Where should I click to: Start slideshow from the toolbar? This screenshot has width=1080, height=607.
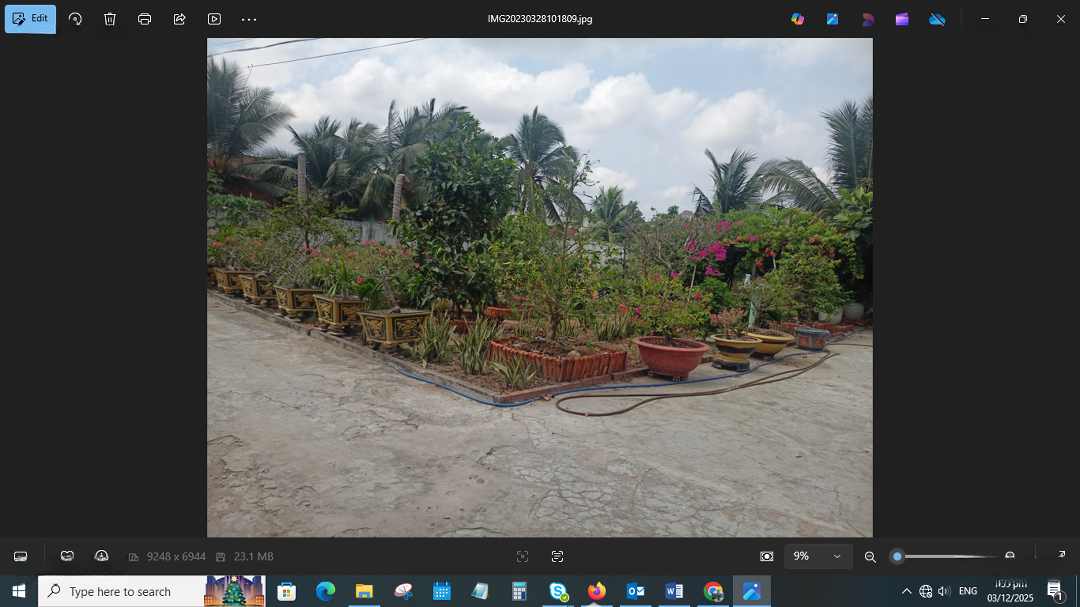point(214,19)
